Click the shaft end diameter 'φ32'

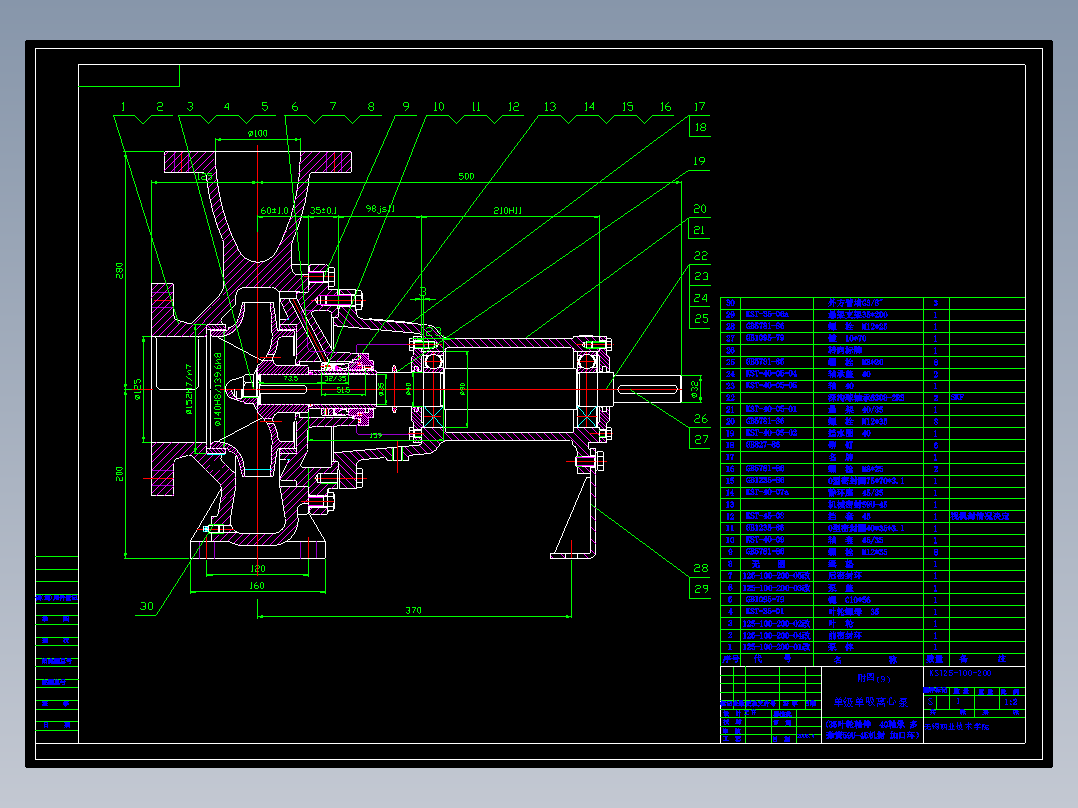click(x=695, y=389)
